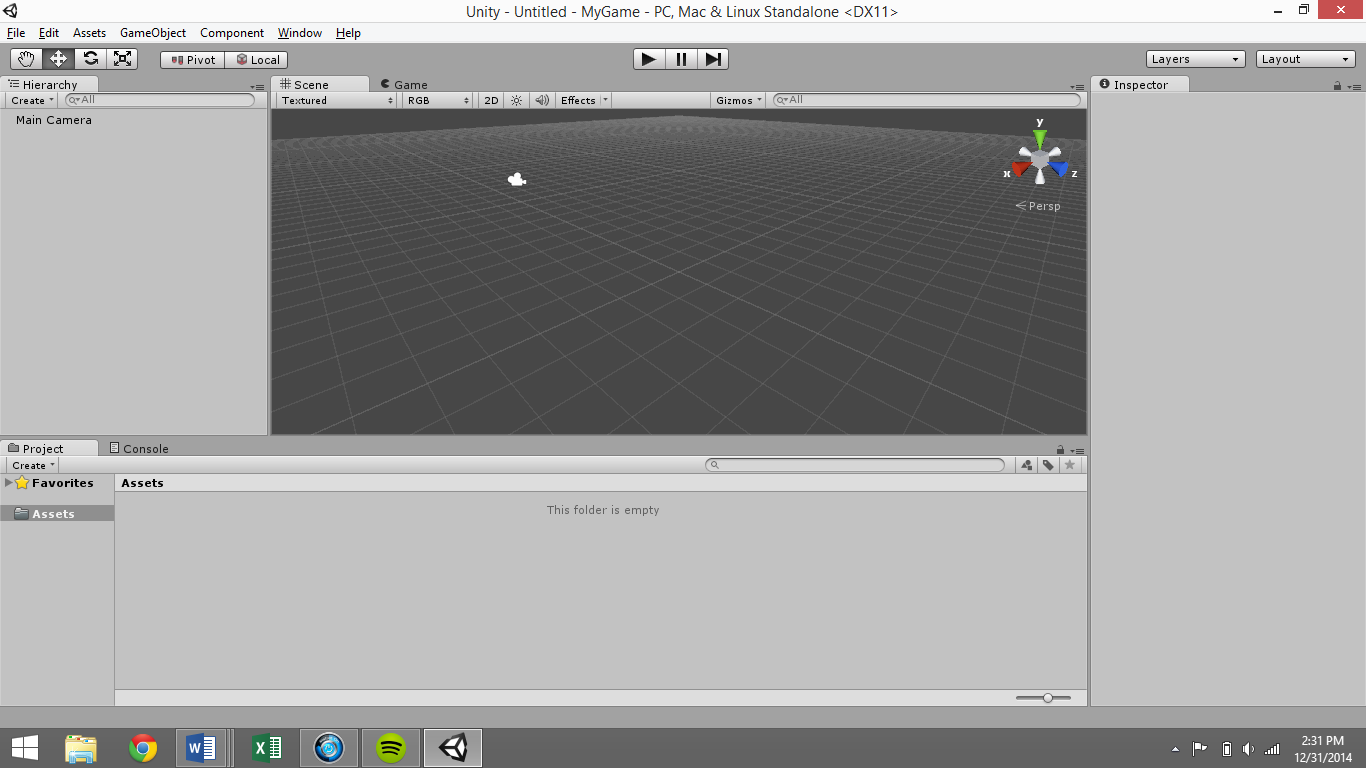Start Play mode with the Play button

point(649,59)
